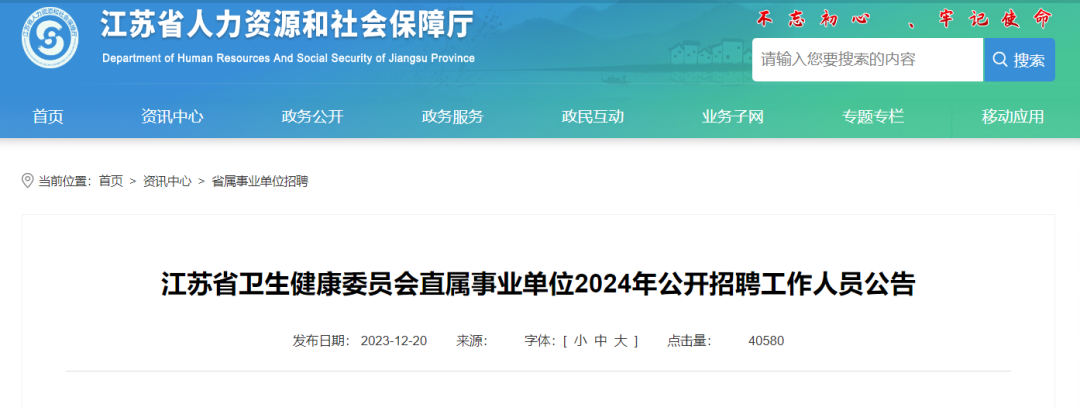The image size is (1080, 408).
Task: Select 政务服务 in the navigation bar
Action: 452,117
